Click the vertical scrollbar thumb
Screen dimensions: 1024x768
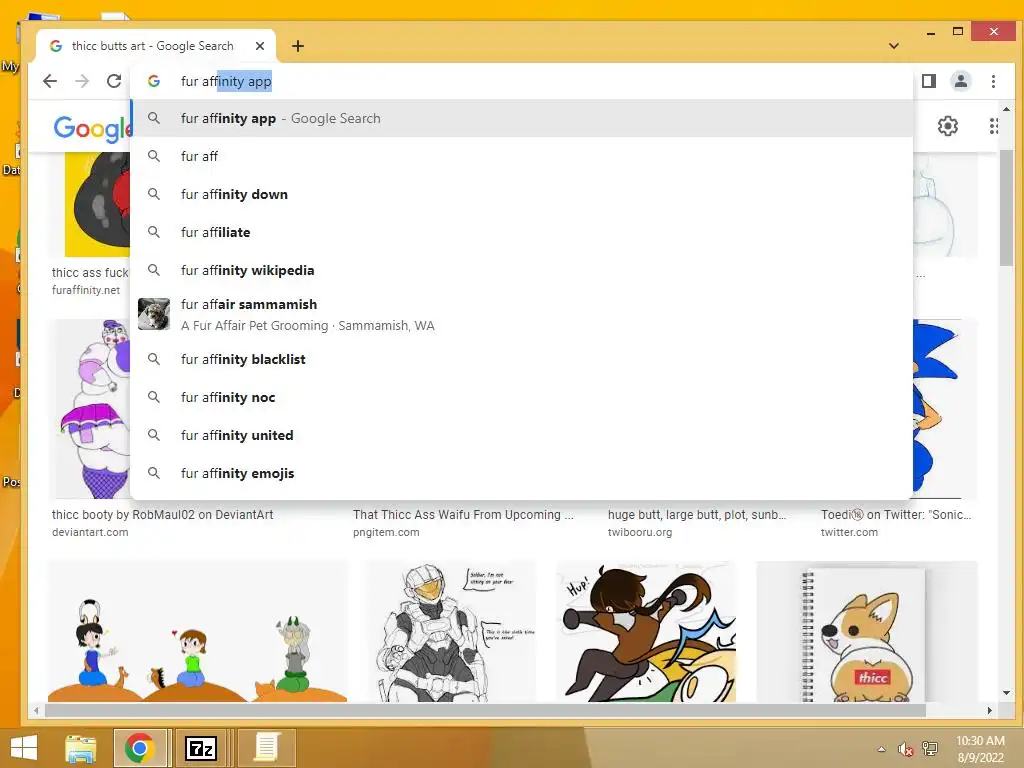tap(1006, 208)
